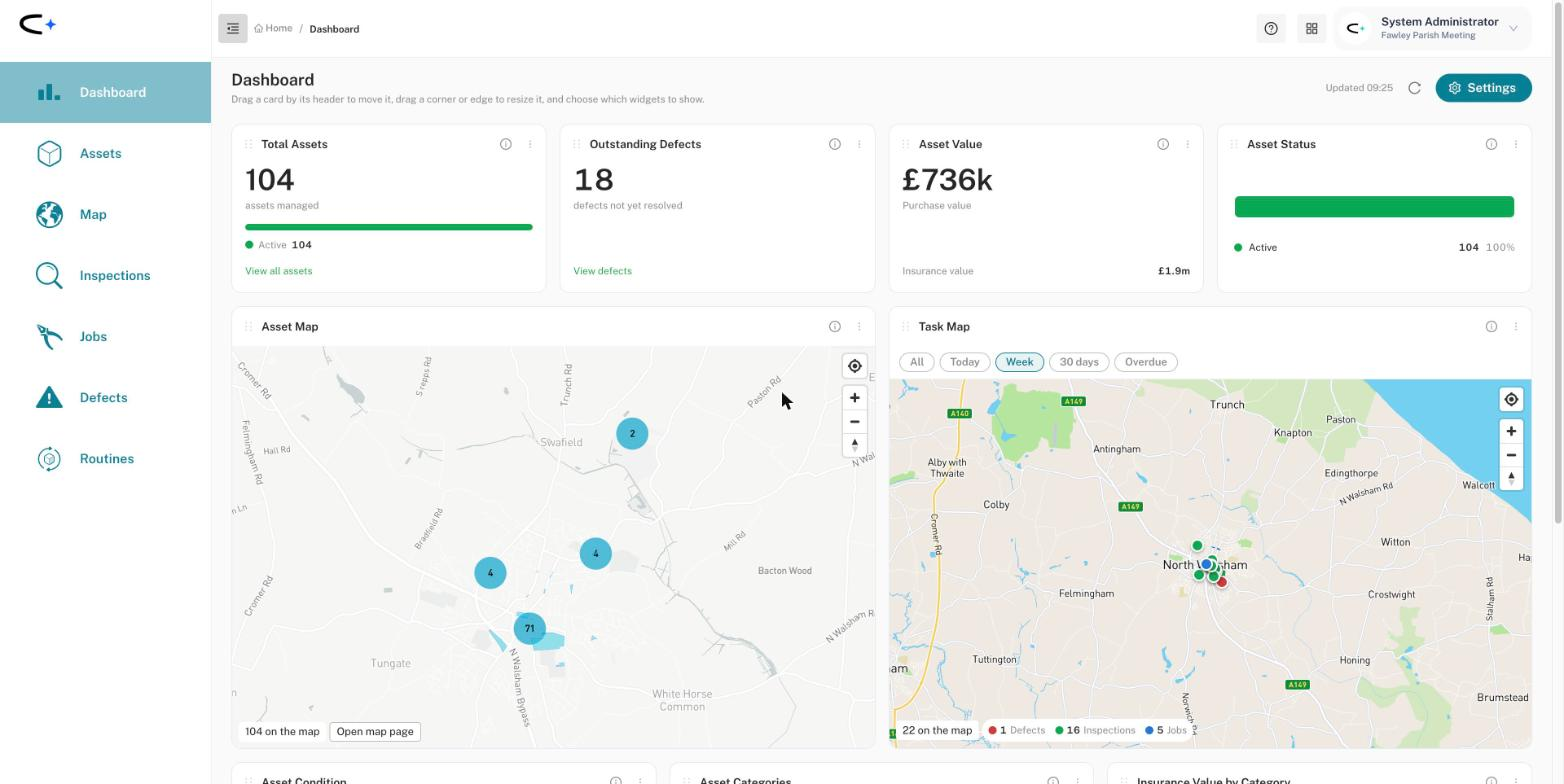
Task: Zoom out on the Asset Map
Action: click(x=855, y=422)
